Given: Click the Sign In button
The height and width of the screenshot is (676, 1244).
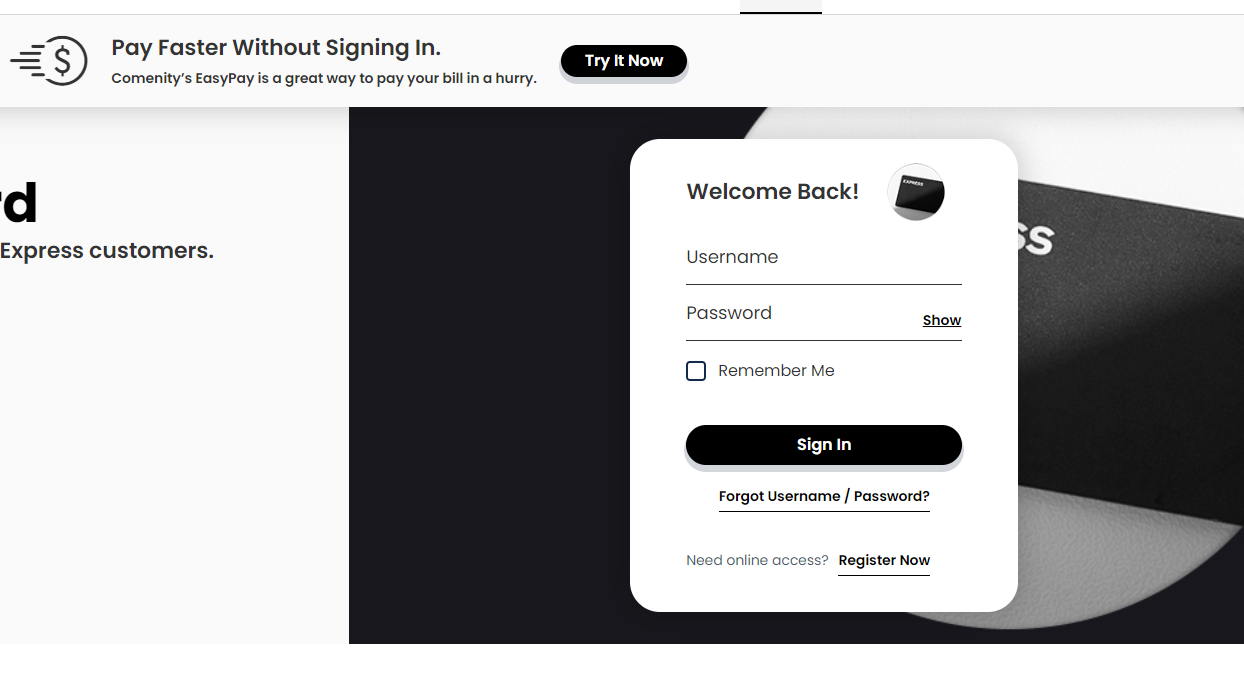Looking at the screenshot, I should (x=823, y=444).
